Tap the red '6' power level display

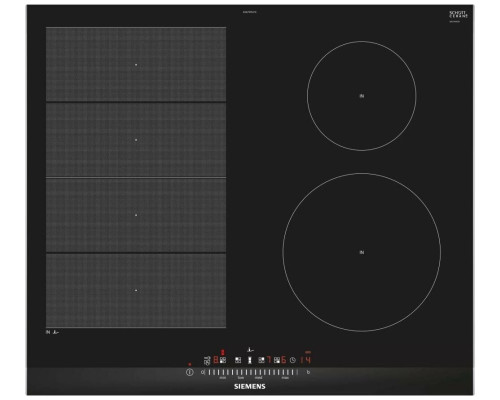tap(284, 360)
